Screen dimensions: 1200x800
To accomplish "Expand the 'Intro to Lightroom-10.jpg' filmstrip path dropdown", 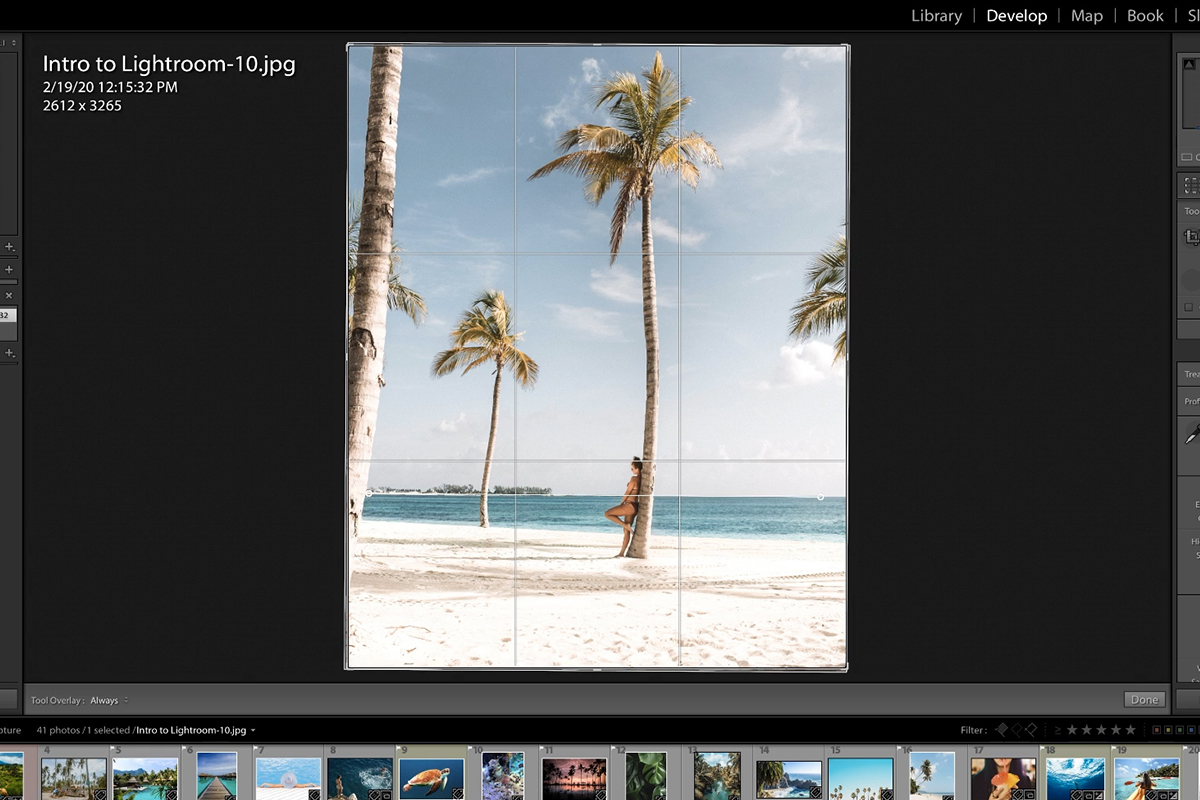I will [x=195, y=731].
